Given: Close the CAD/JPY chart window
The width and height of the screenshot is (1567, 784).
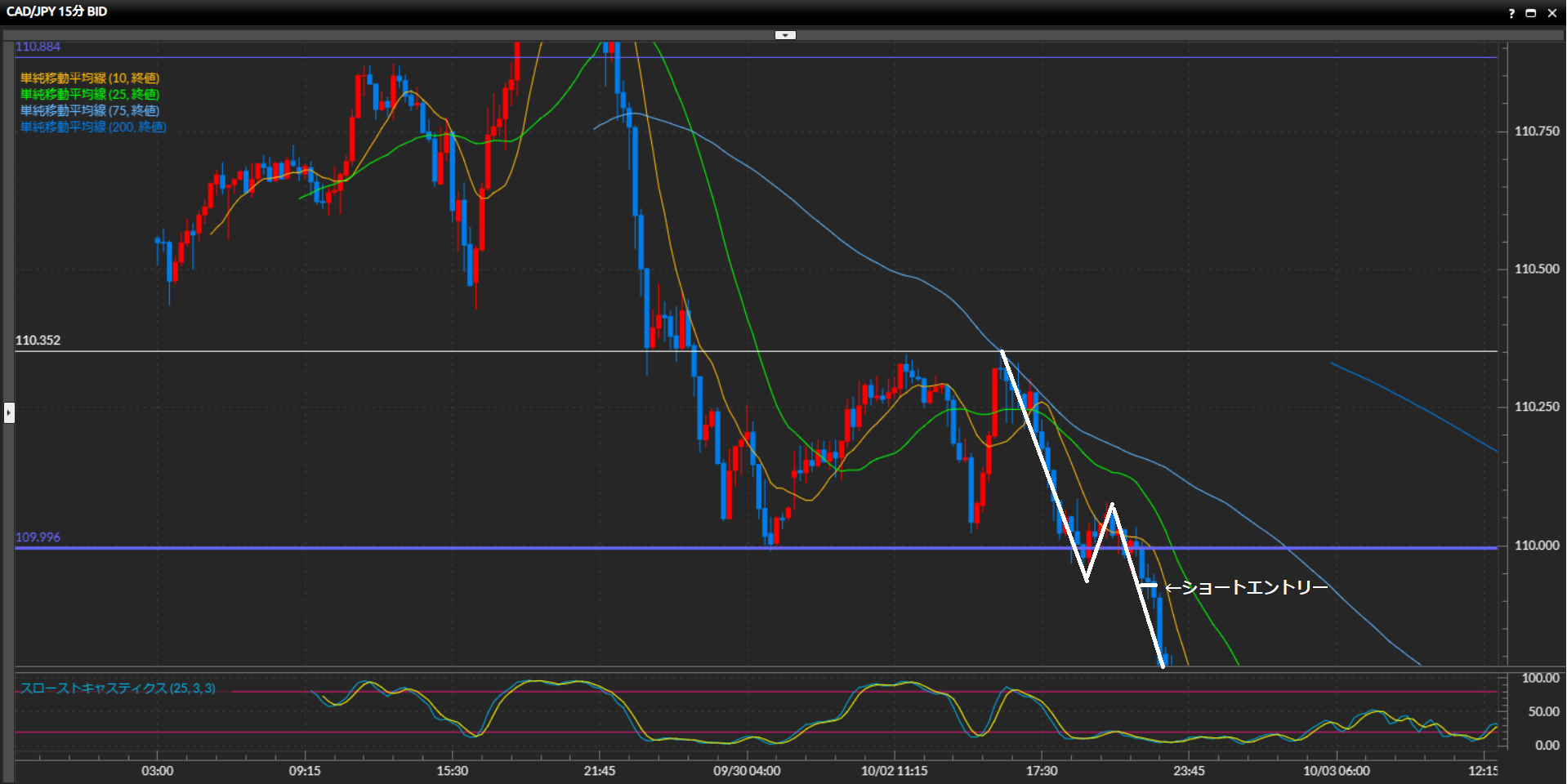Looking at the screenshot, I should [x=1551, y=13].
